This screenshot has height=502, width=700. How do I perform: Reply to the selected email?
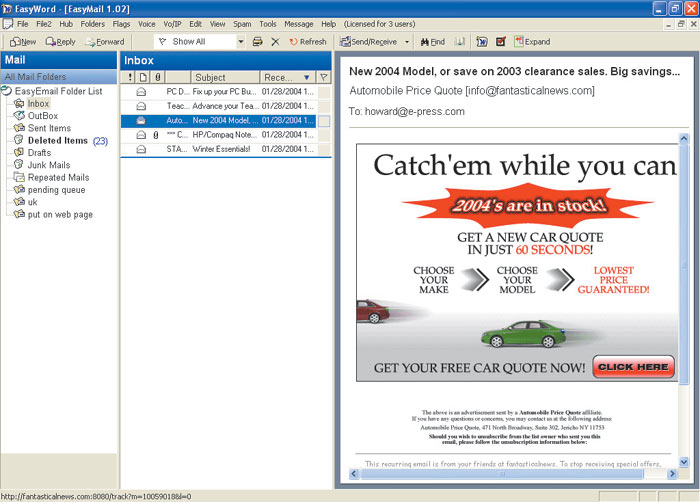point(59,42)
